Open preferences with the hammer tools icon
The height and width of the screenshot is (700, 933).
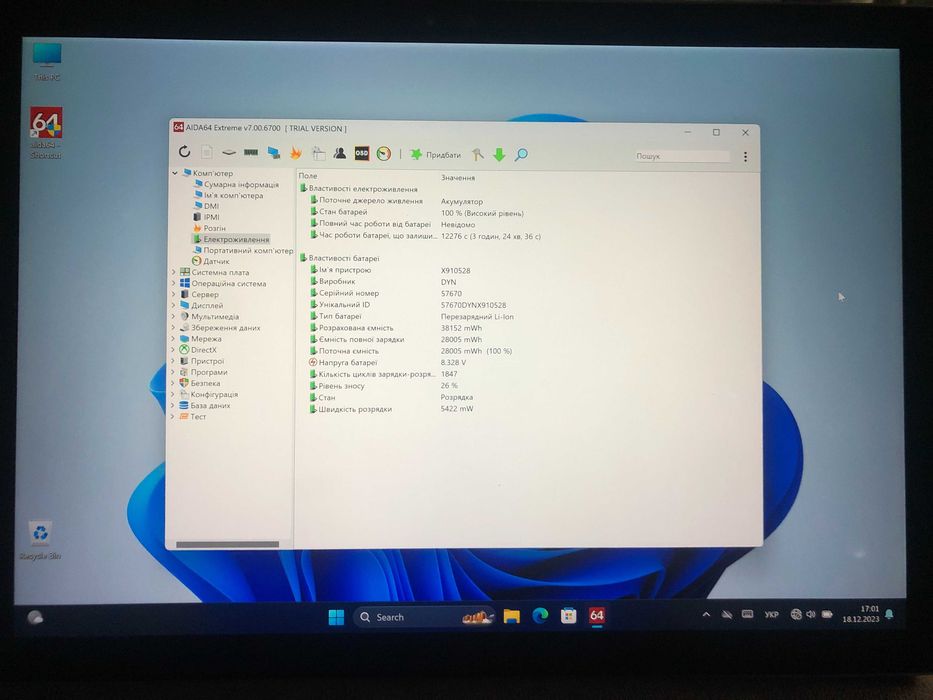tap(477, 155)
